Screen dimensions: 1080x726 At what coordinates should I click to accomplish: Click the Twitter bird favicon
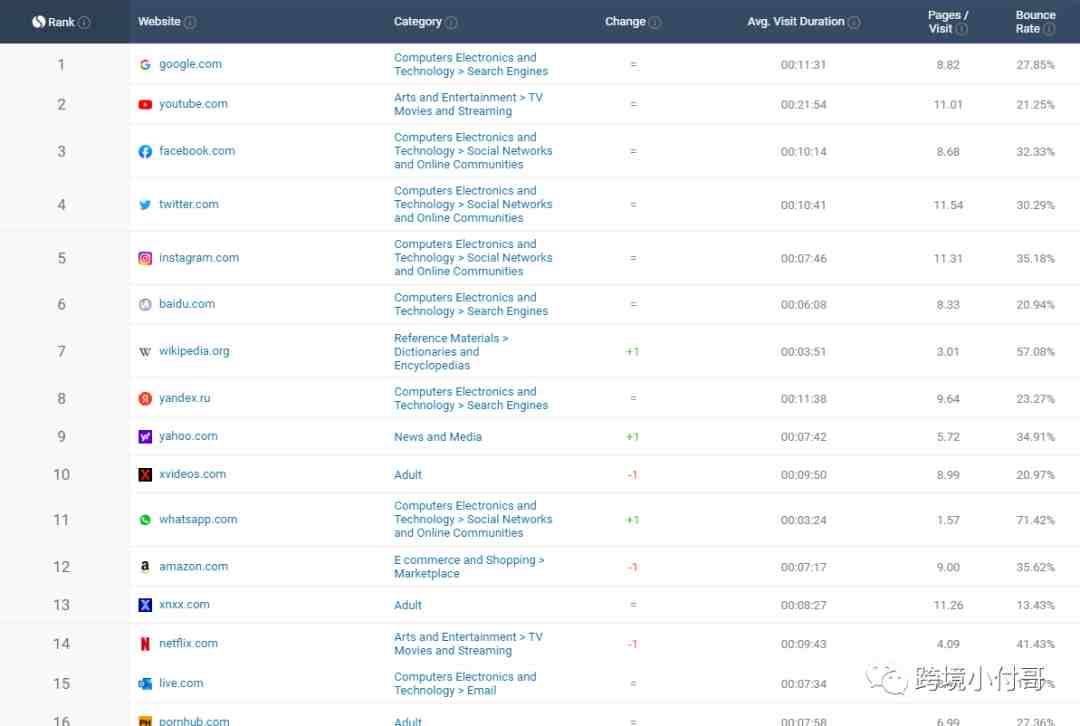145,205
